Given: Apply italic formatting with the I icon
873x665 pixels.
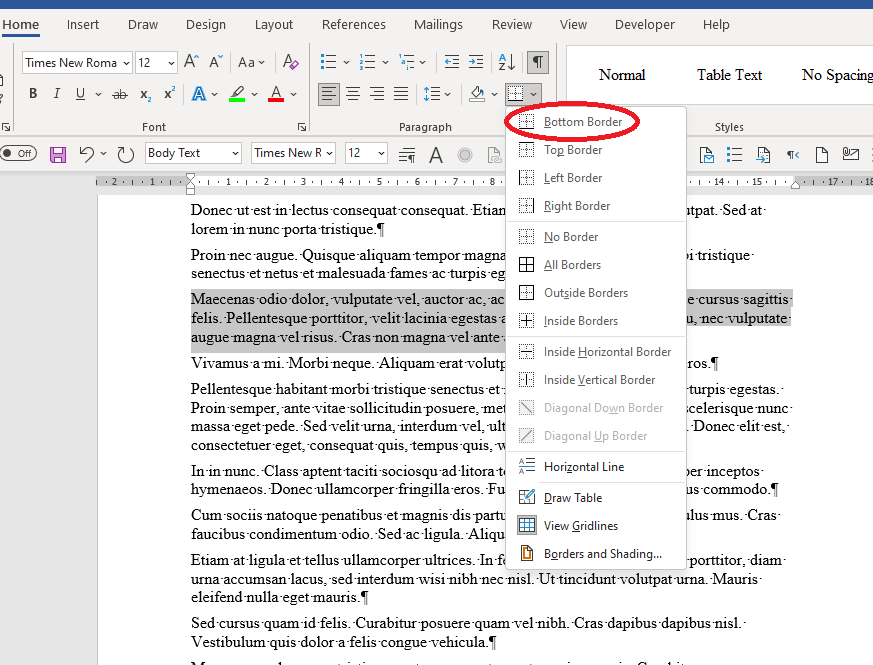Looking at the screenshot, I should point(57,94).
